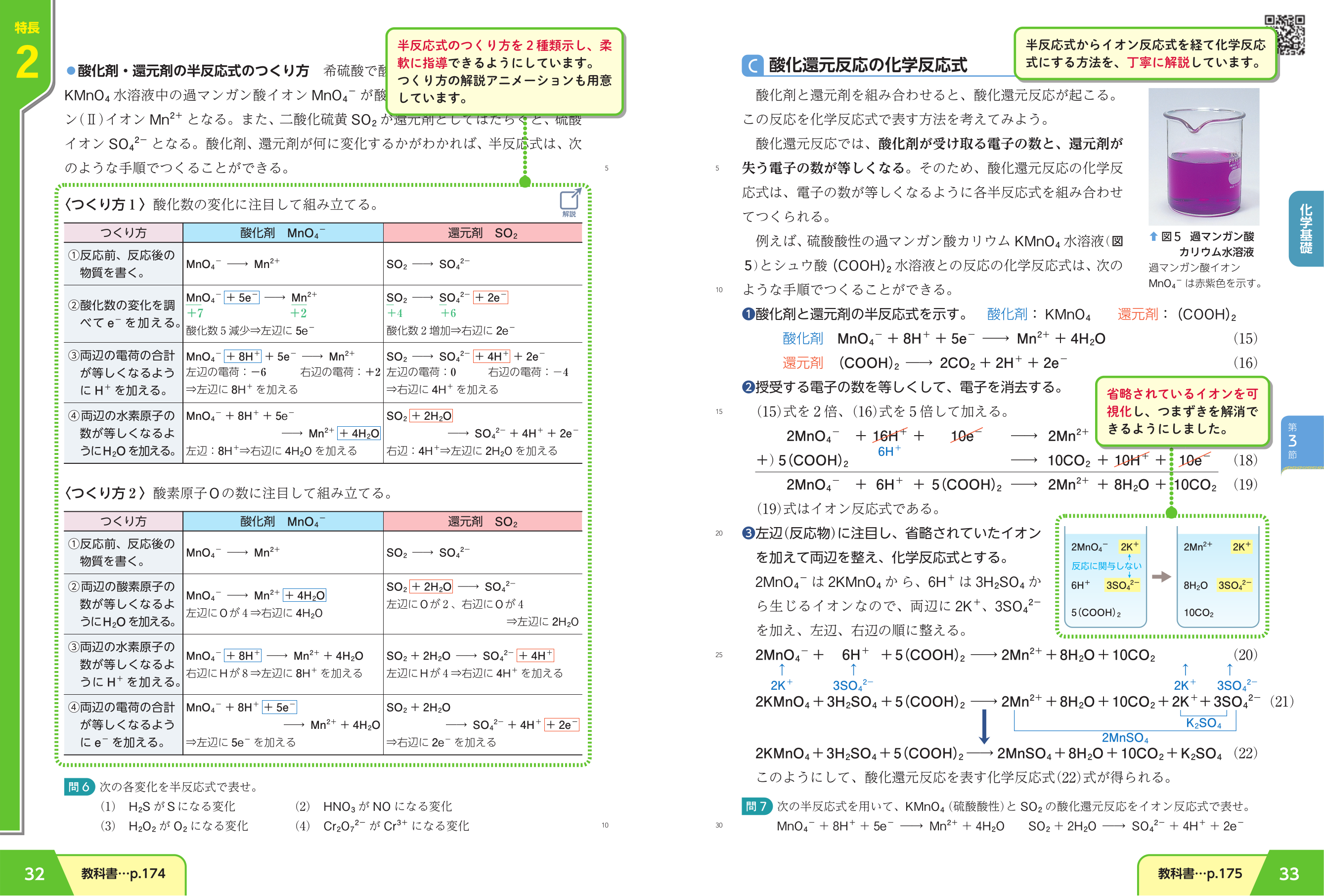
Task: Click the left beaker diagram with 2MnO4−
Action: [1105, 577]
